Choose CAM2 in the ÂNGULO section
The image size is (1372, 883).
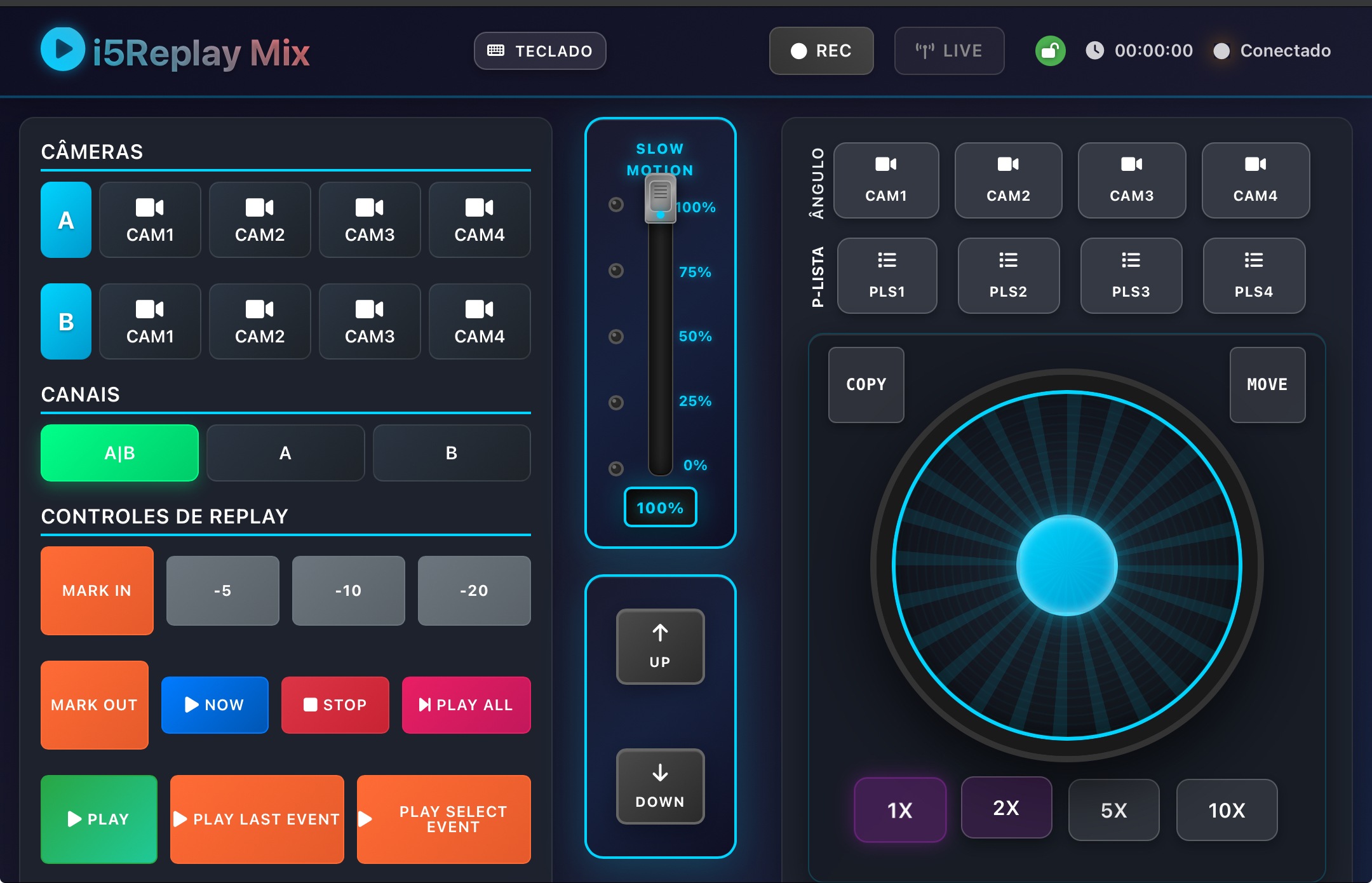click(x=1008, y=180)
